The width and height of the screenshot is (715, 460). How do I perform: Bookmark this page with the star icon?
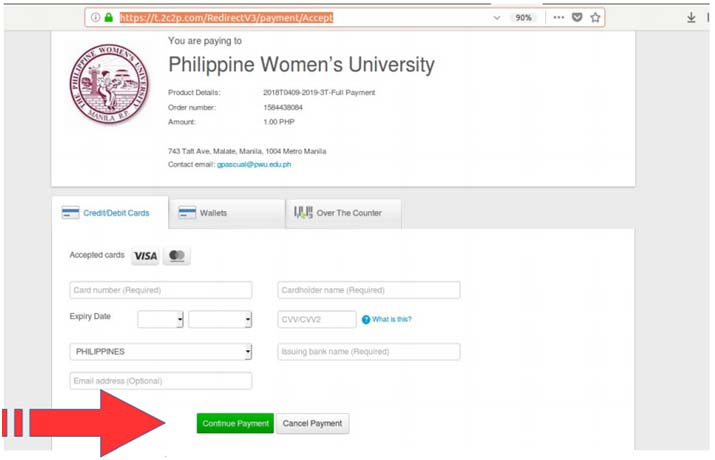pyautogui.click(x=595, y=17)
